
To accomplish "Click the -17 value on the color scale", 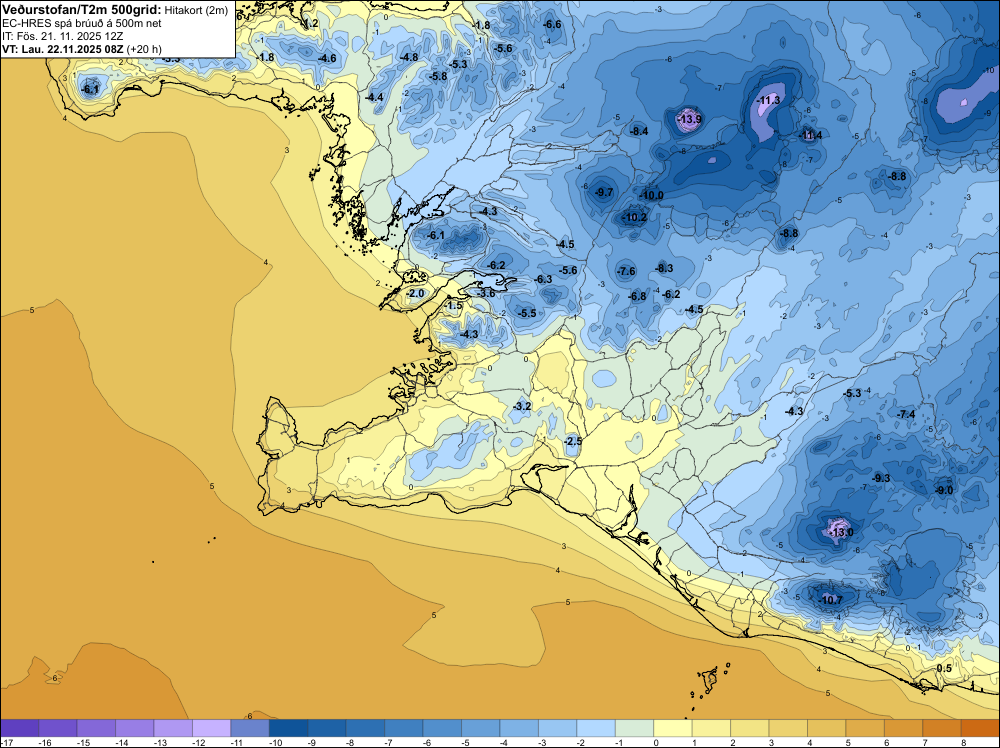I will 6,742.
